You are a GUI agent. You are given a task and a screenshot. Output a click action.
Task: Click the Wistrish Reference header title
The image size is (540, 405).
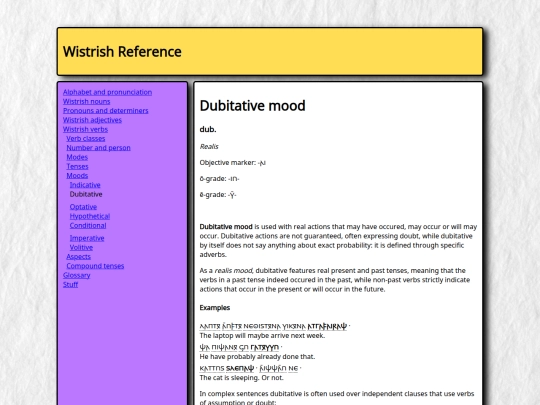click(x=122, y=52)
